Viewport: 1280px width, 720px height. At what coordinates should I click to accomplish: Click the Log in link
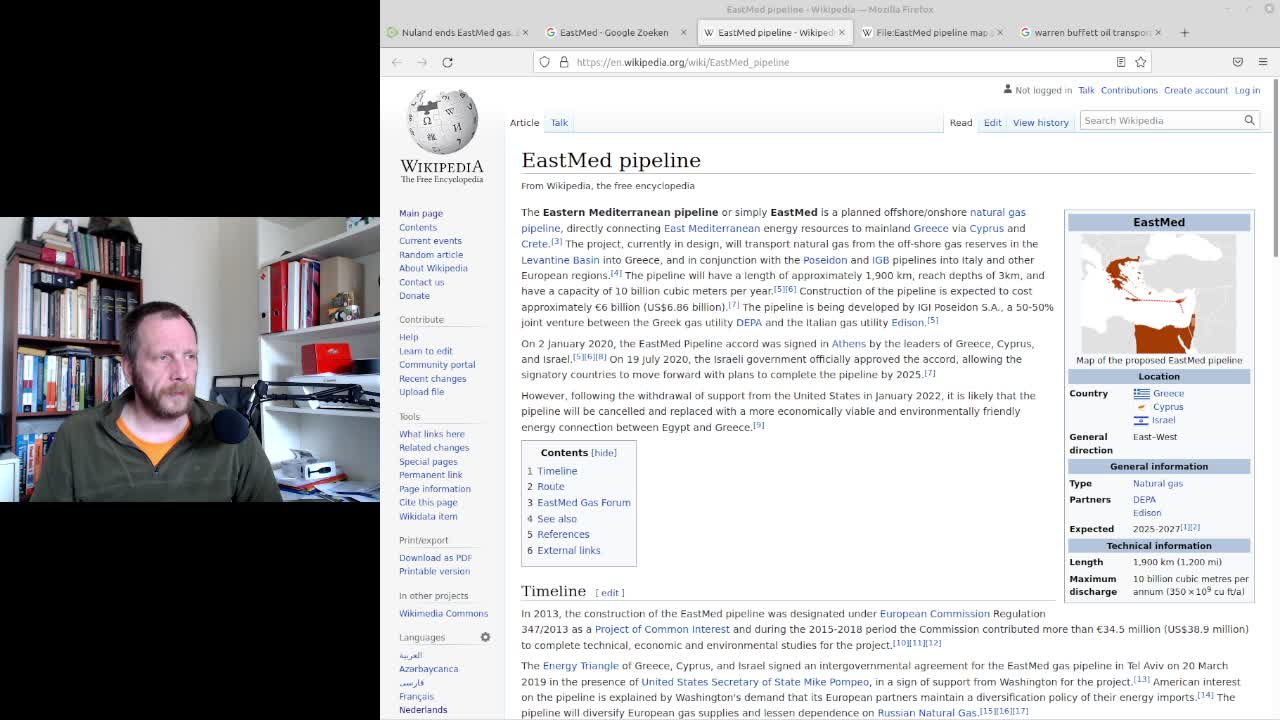click(1247, 90)
